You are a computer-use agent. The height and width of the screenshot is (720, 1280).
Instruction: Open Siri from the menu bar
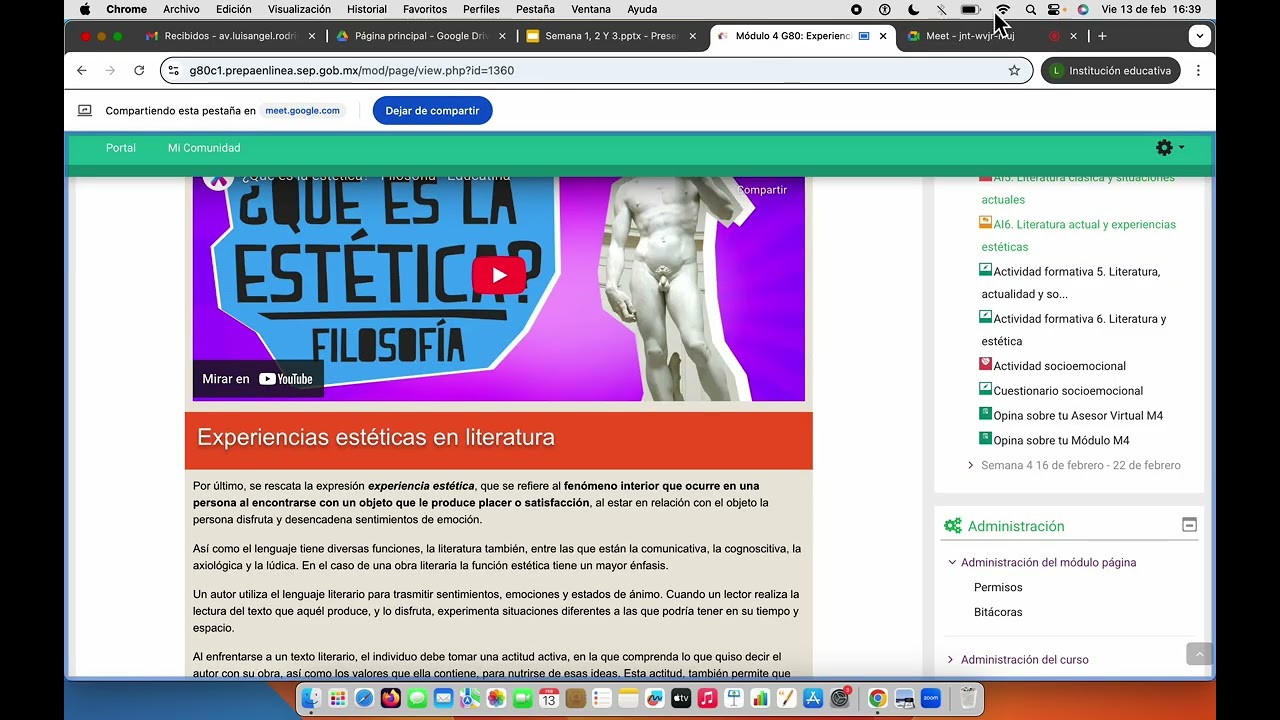pos(1082,9)
